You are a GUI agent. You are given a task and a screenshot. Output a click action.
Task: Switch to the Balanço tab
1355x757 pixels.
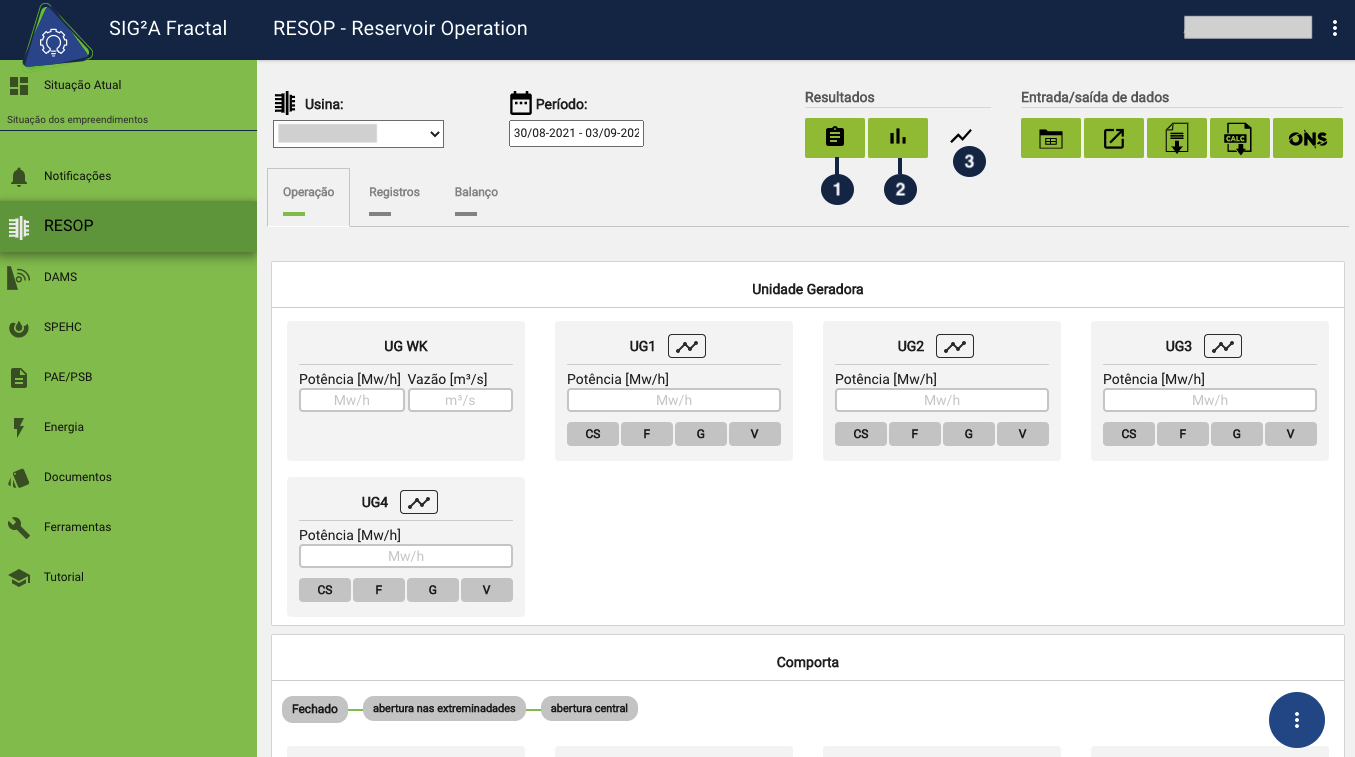476,192
